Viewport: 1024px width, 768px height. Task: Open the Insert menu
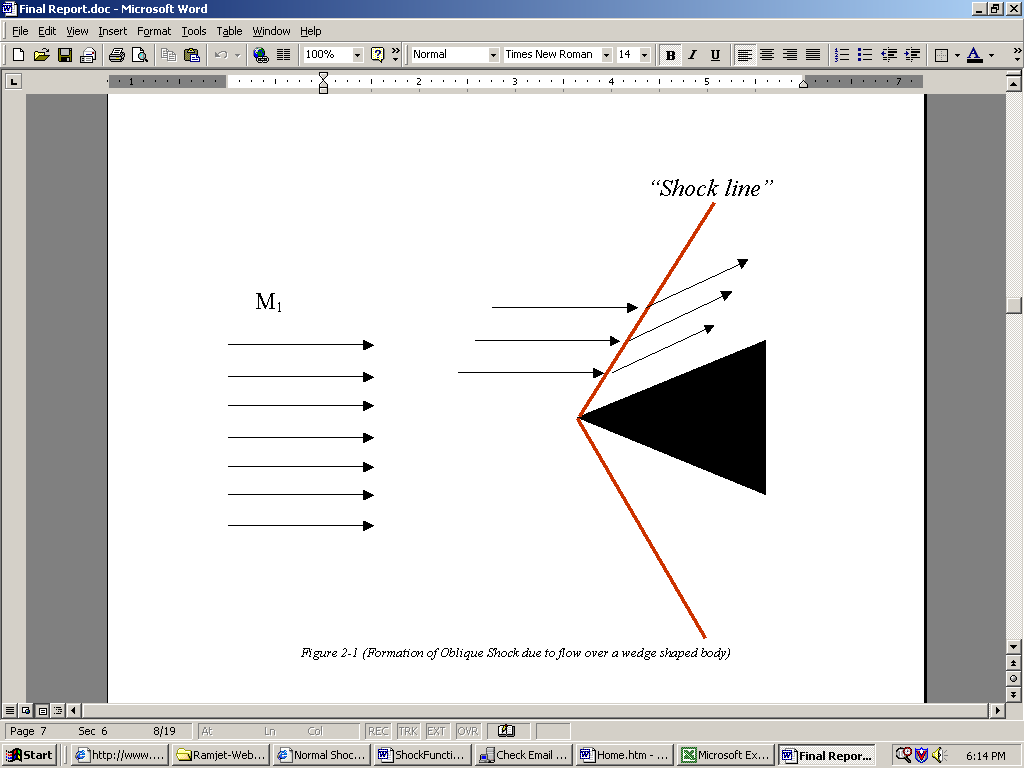click(112, 31)
